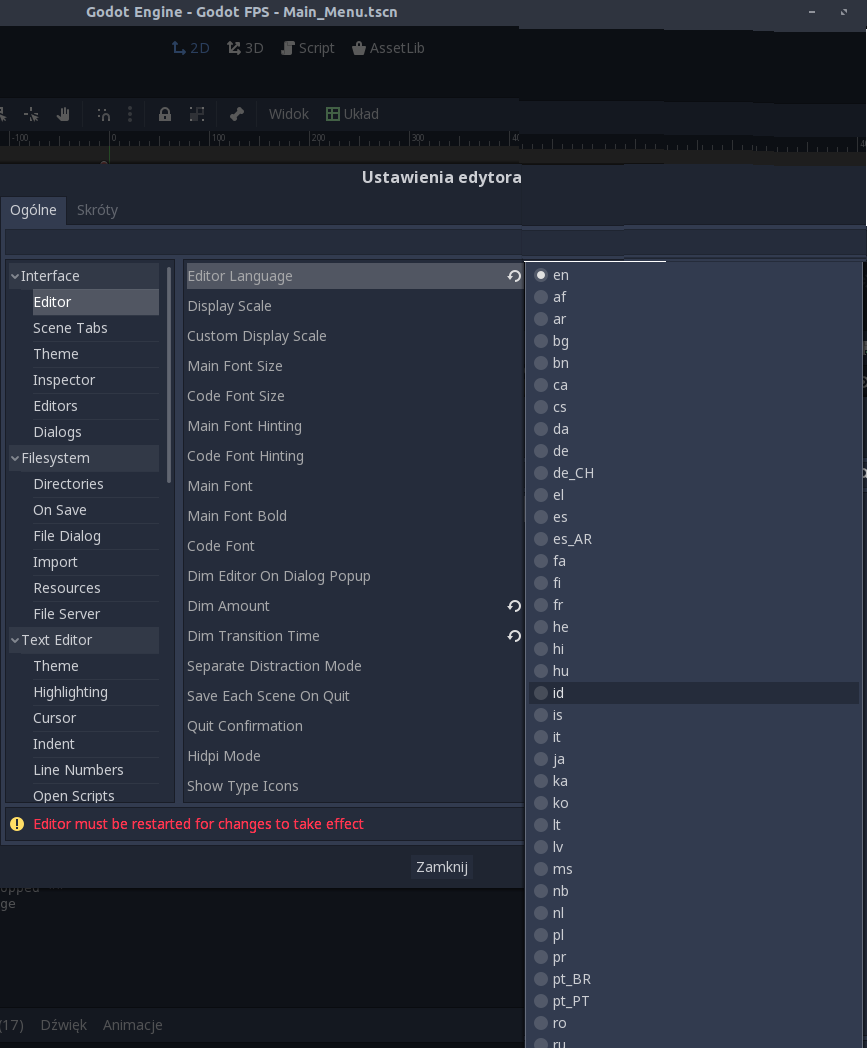Select the pl language option
This screenshot has height=1048, width=867.
point(694,935)
